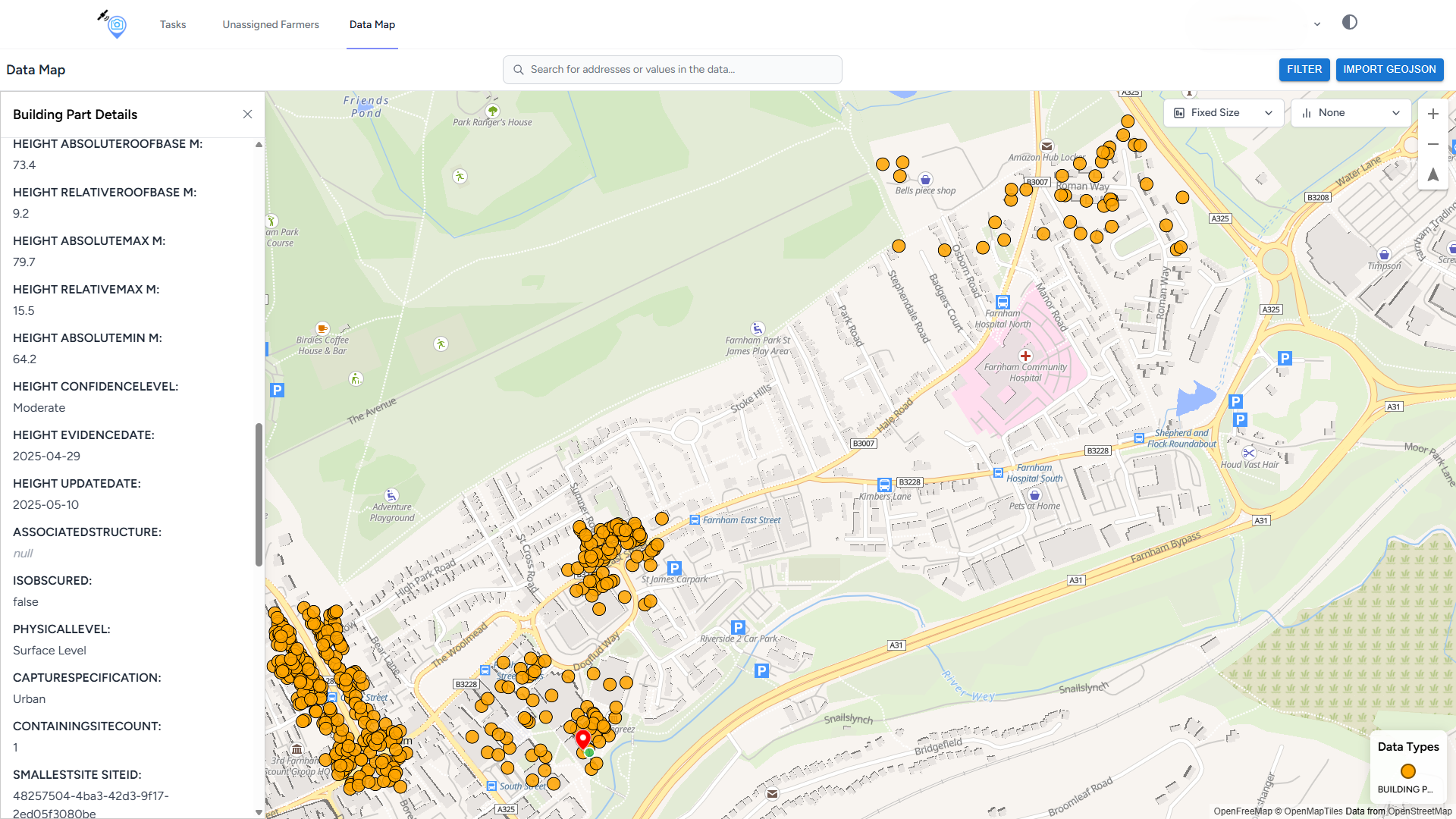Expand the account menu chevron
The image size is (1456, 819).
pyautogui.click(x=1317, y=24)
